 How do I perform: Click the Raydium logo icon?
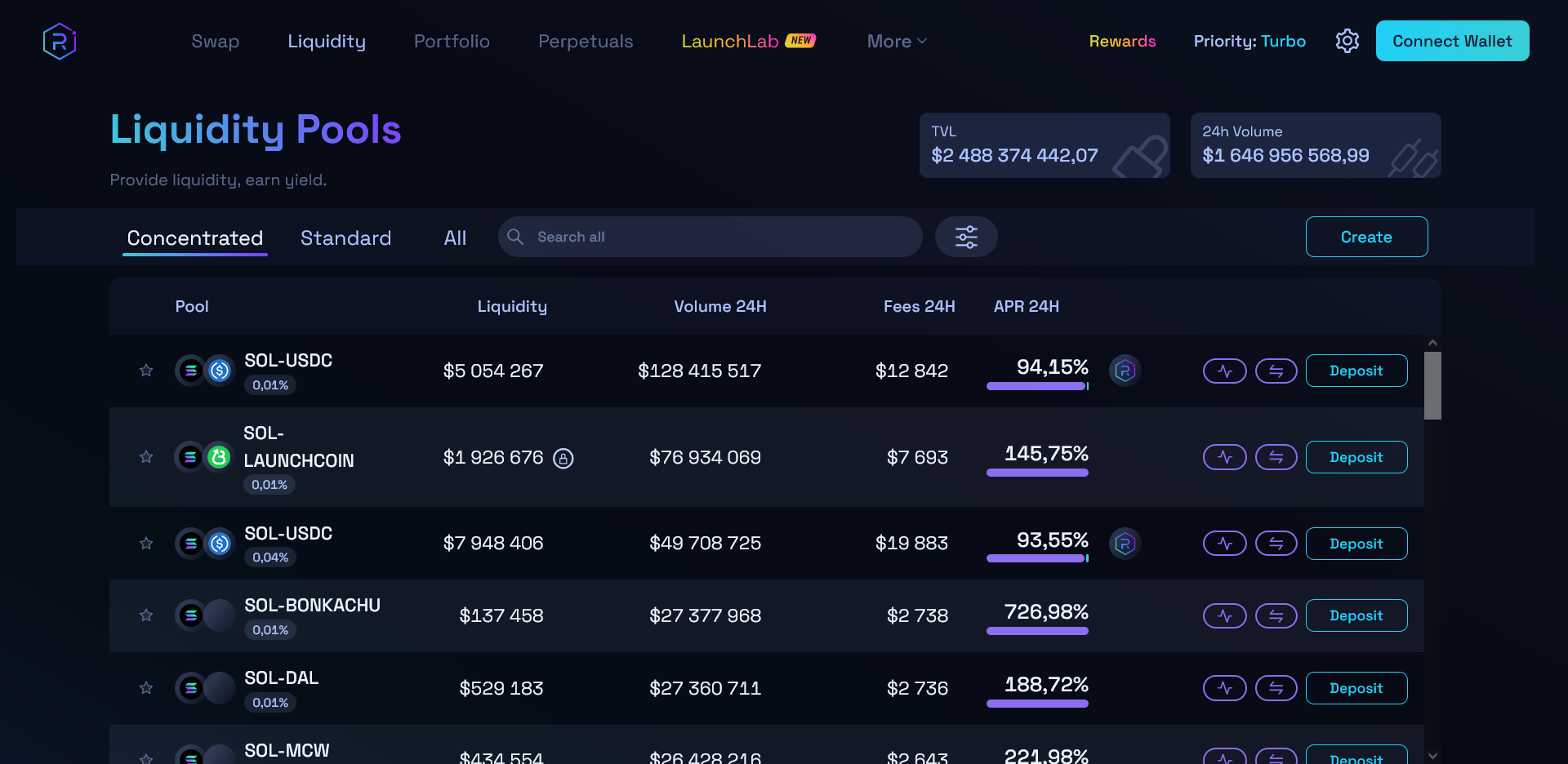point(60,41)
